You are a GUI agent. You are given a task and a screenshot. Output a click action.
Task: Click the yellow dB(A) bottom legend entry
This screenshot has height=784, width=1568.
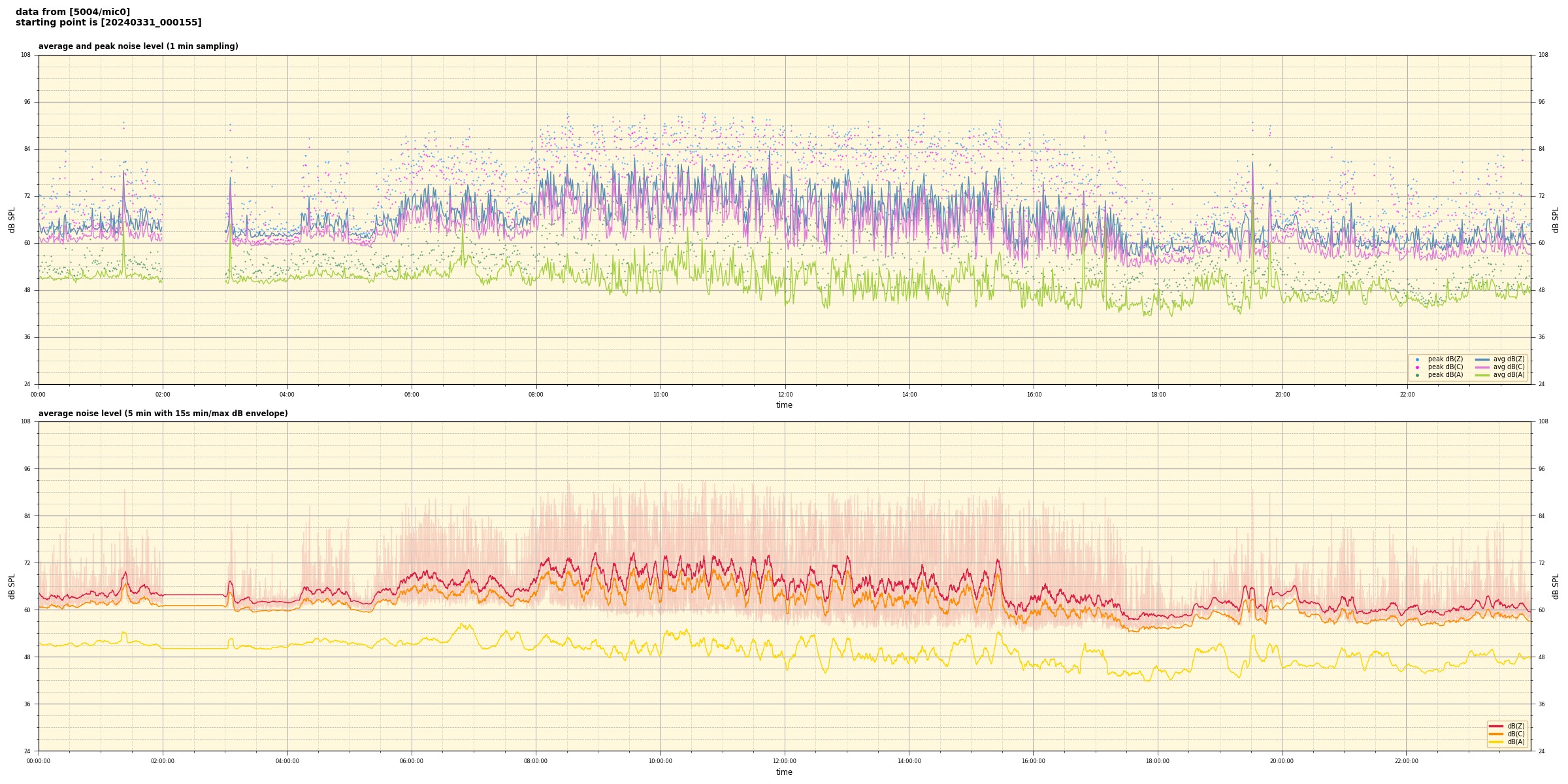pyautogui.click(x=1495, y=742)
